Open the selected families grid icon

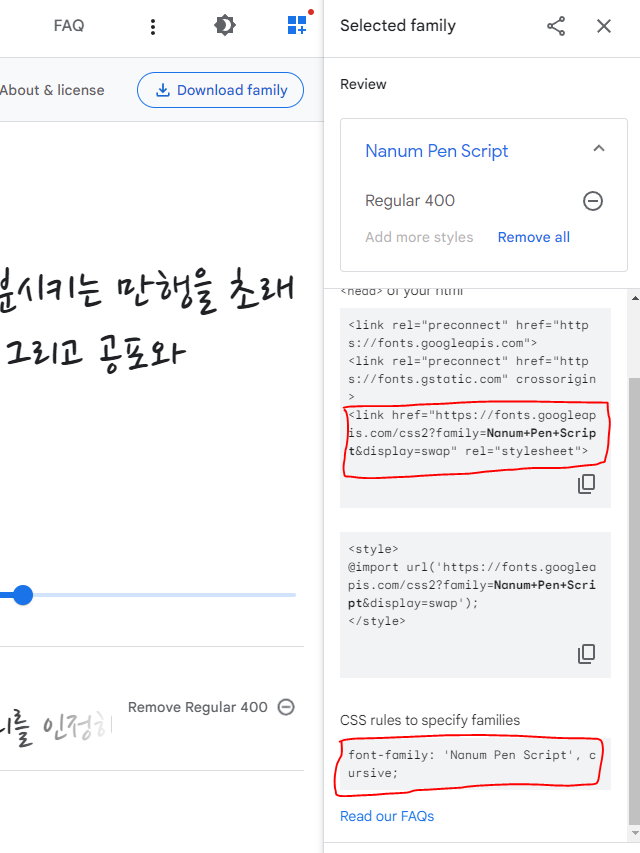pos(297,24)
